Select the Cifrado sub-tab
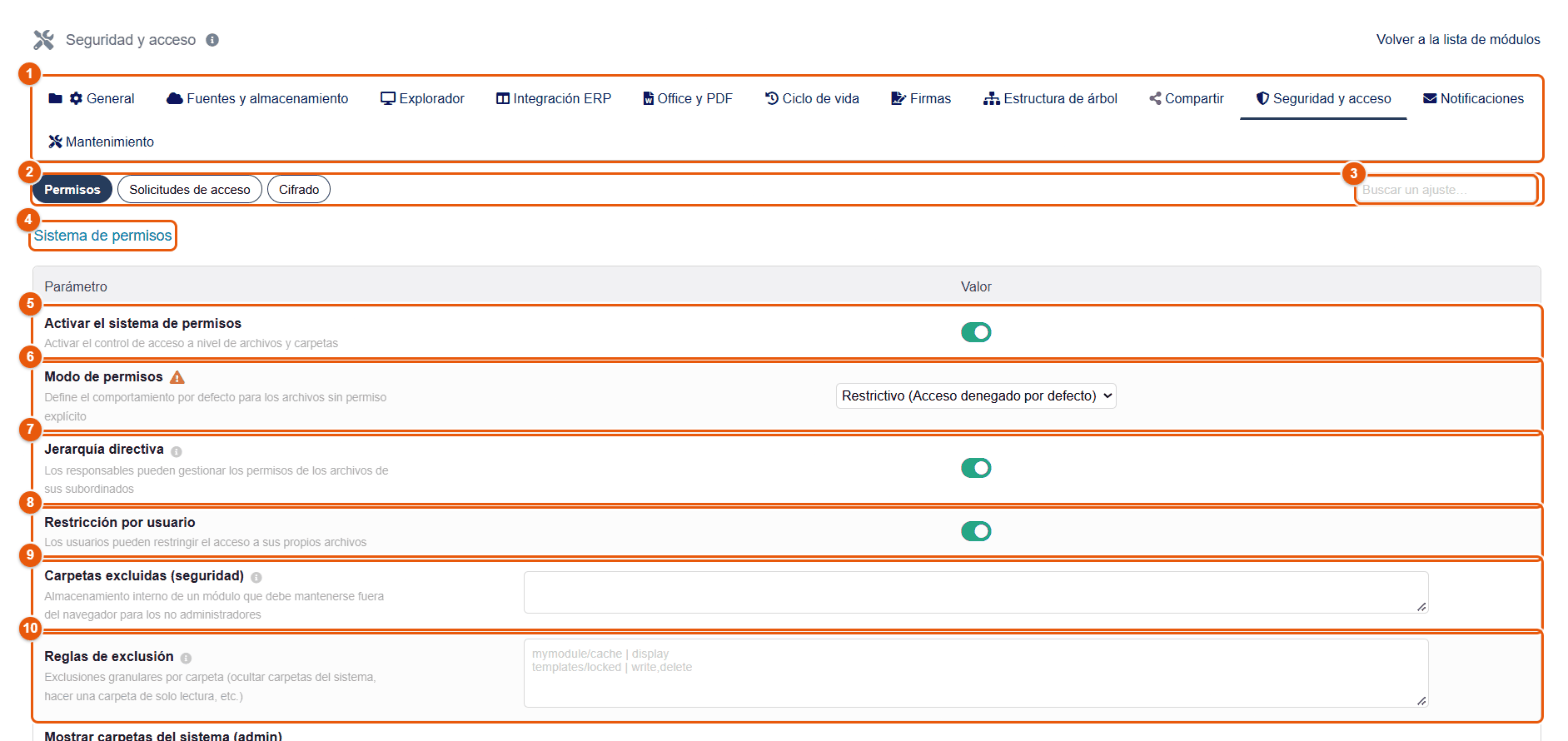Image resolution: width=1568 pixels, height=741 pixels. pyautogui.click(x=299, y=189)
